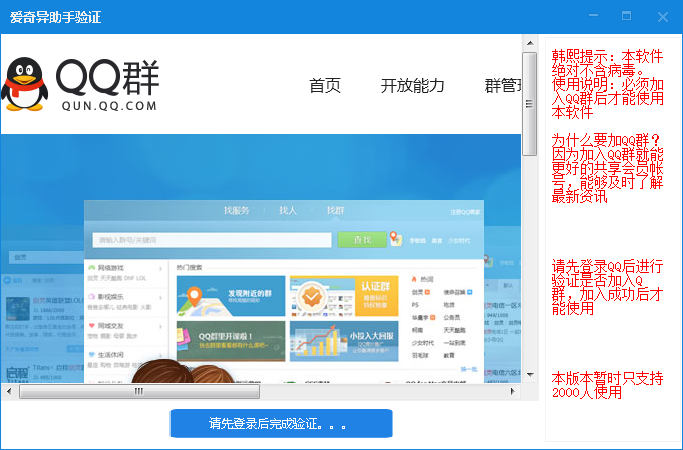This screenshot has height=450, width=683.
Task: Click the 生活休闲 category
Action: (111, 355)
